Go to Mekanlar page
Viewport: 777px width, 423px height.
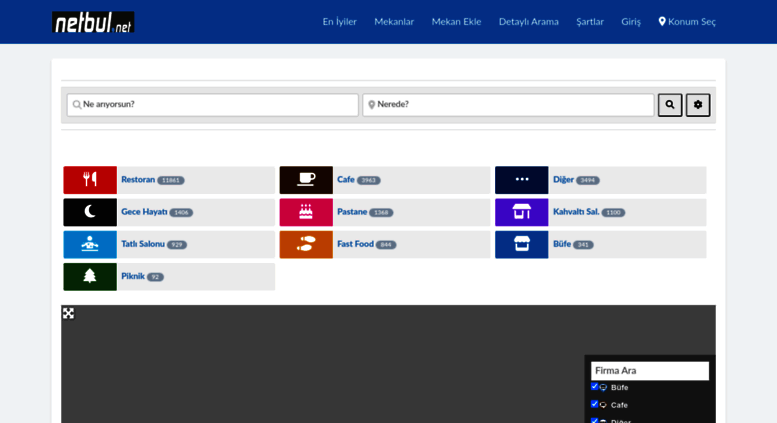tap(394, 22)
